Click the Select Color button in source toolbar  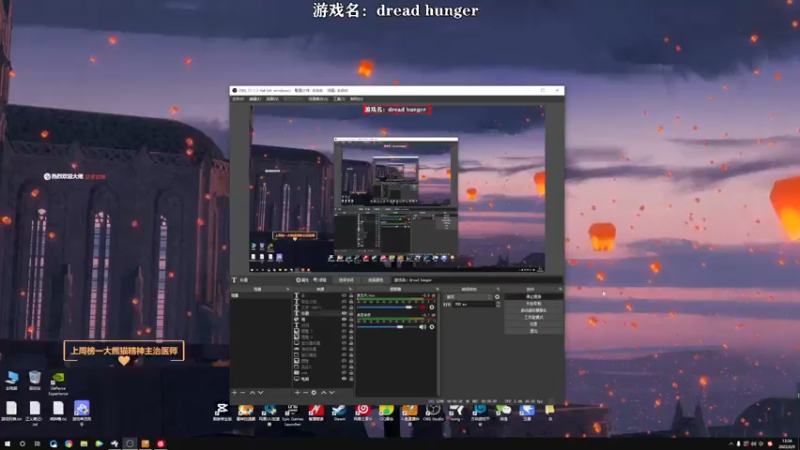376,280
